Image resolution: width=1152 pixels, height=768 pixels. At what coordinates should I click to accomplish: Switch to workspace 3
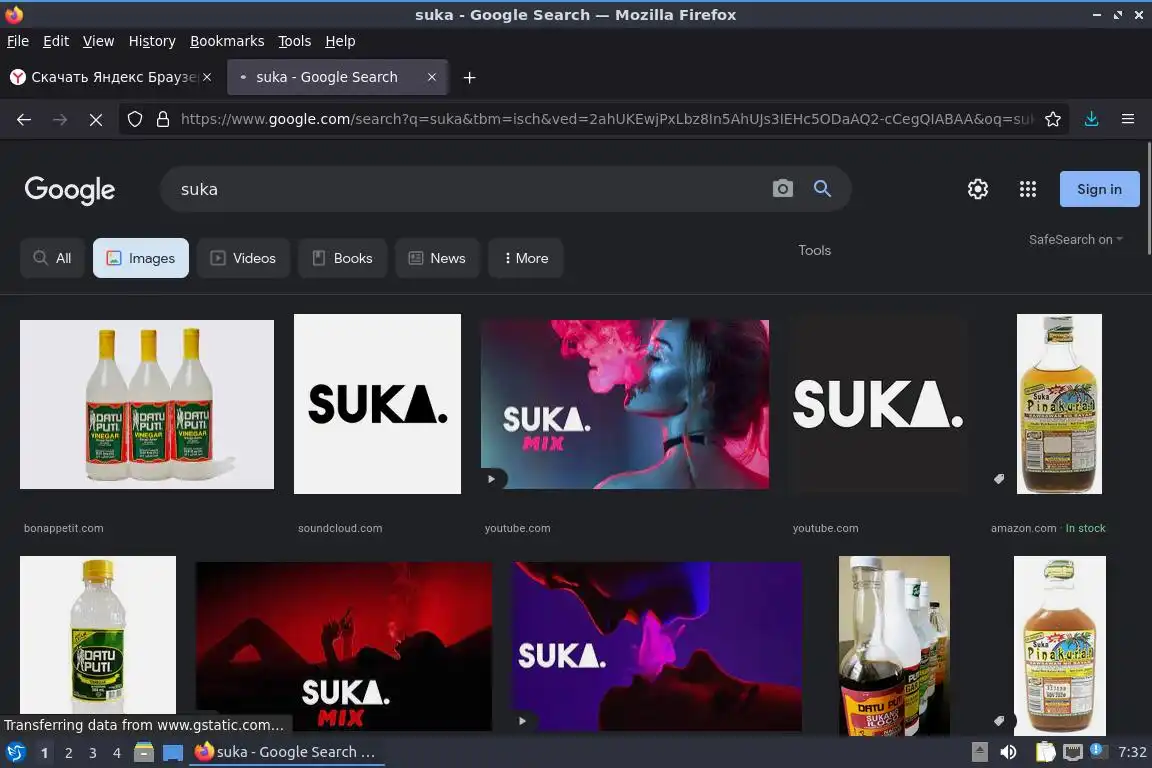(x=93, y=753)
